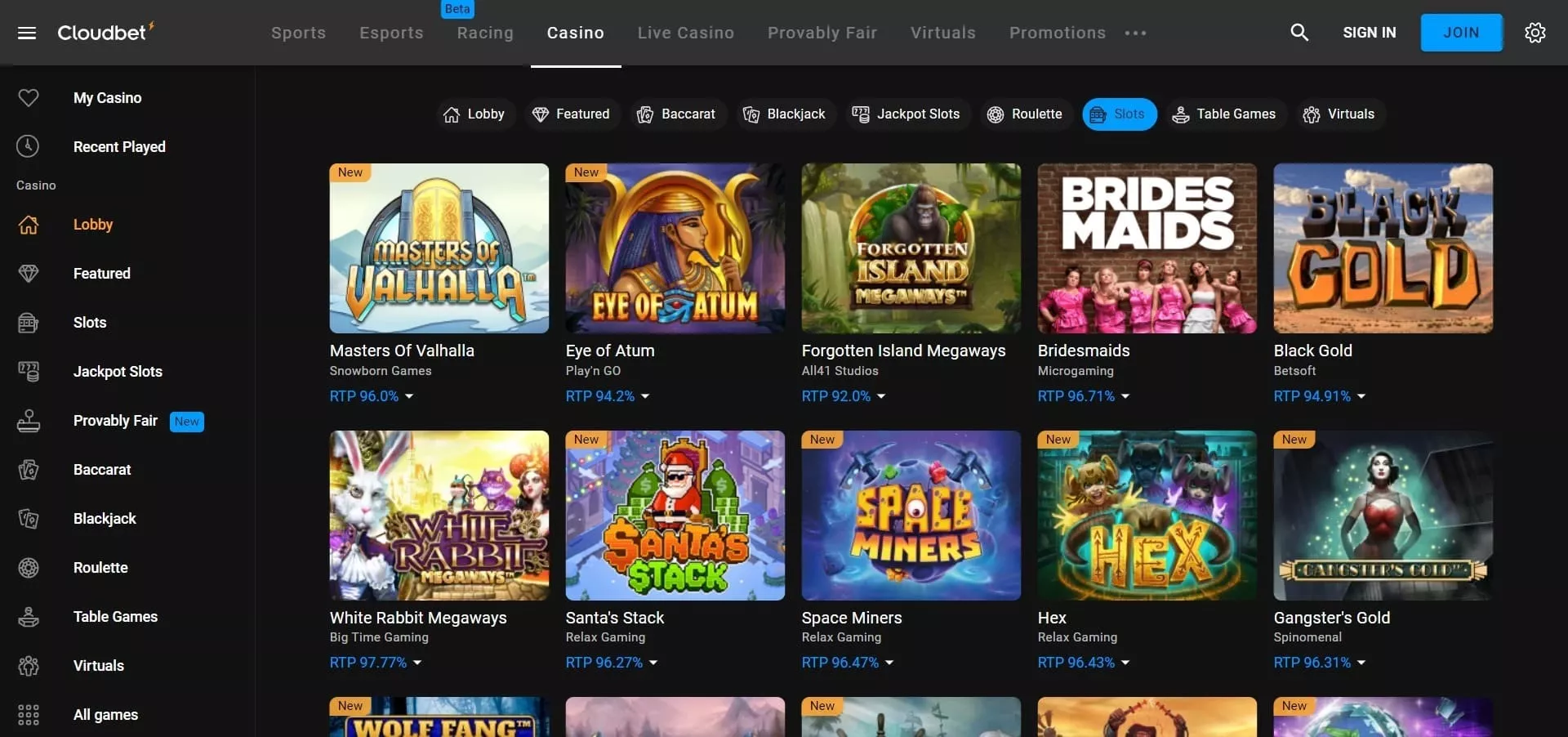The height and width of the screenshot is (737, 1568).
Task: Click the blue JOIN button
Action: 1461,33
